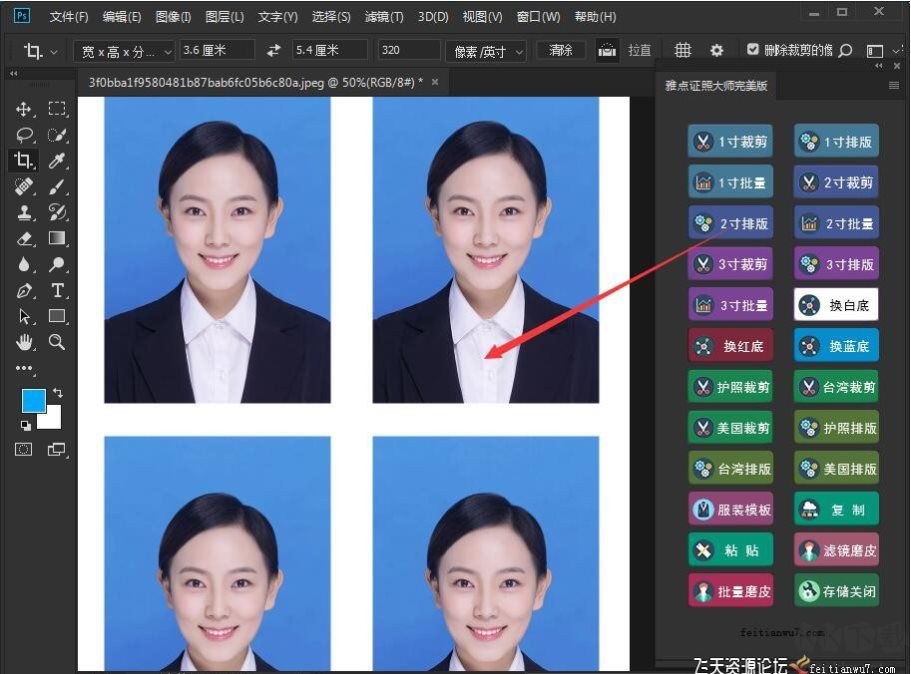Viewport: 911px width, 674px height.
Task: Click the 换白底 button
Action: coord(836,305)
